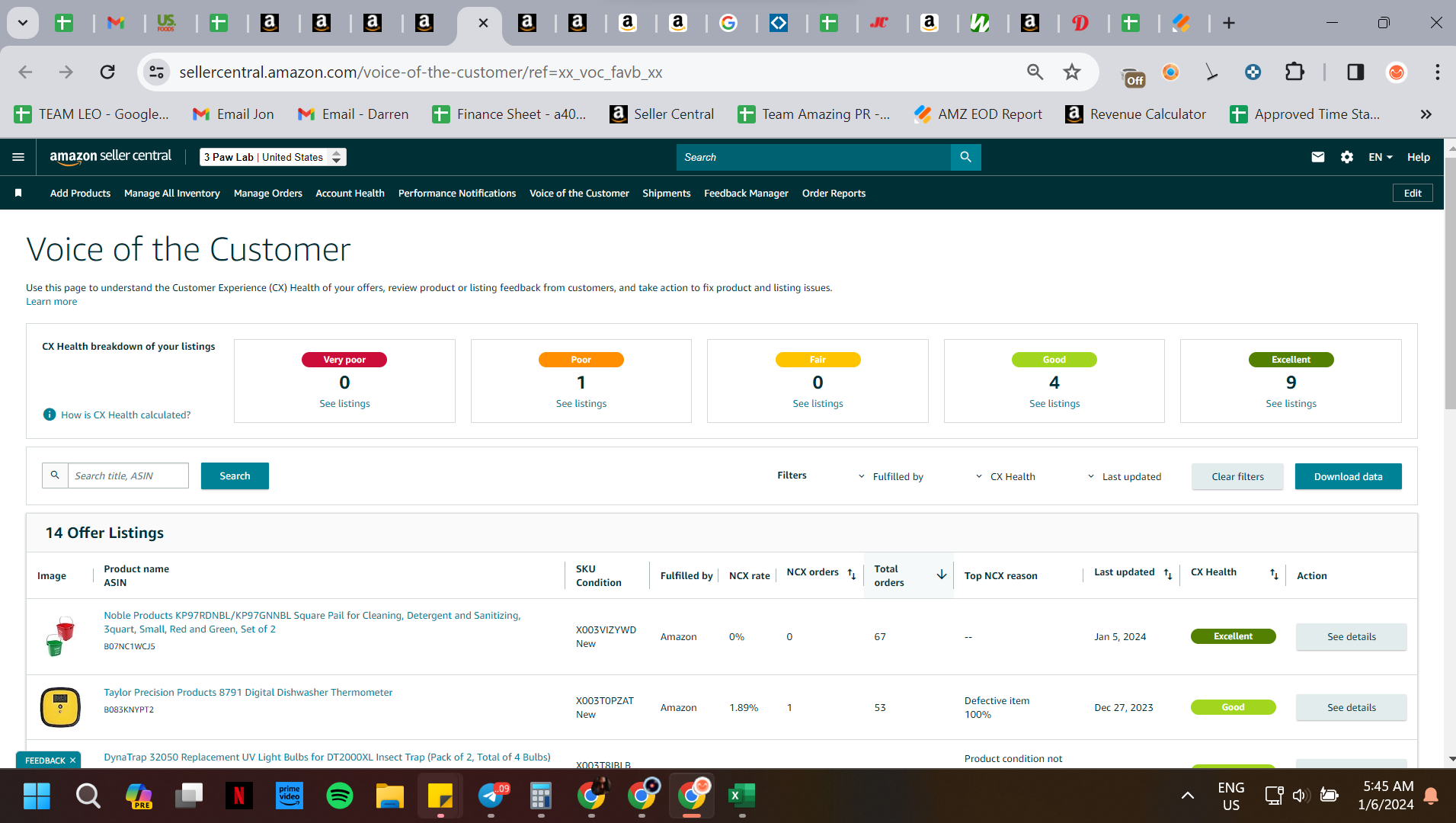
Task: Expand the CX Health filter
Action: [1005, 476]
